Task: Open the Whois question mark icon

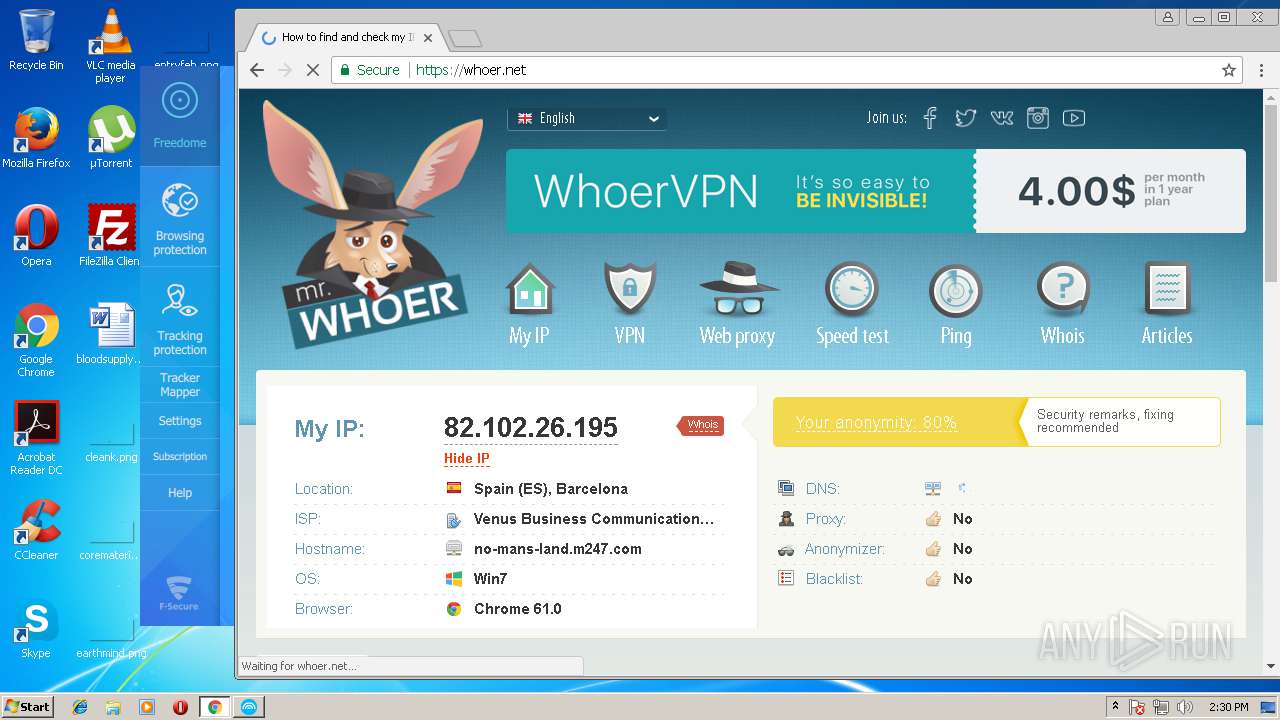Action: click(1062, 289)
